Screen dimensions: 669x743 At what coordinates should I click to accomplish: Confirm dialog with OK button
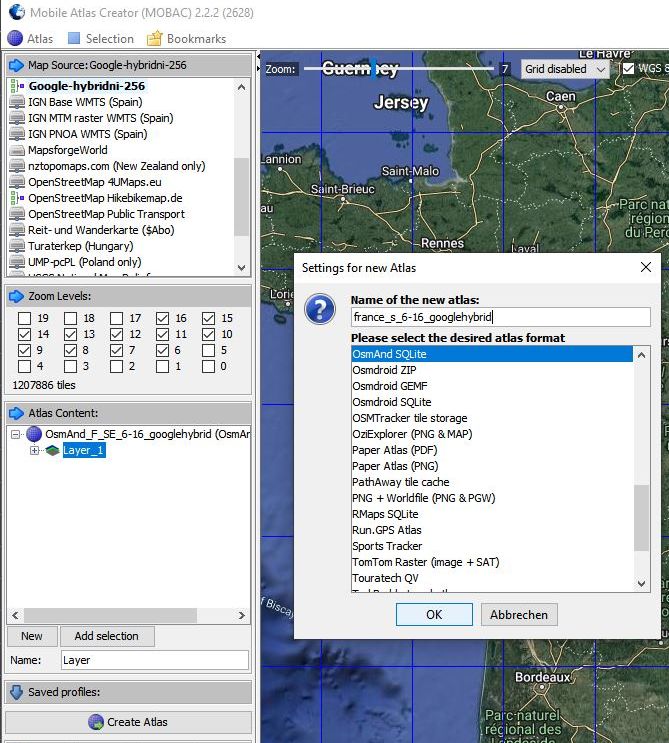coord(434,615)
